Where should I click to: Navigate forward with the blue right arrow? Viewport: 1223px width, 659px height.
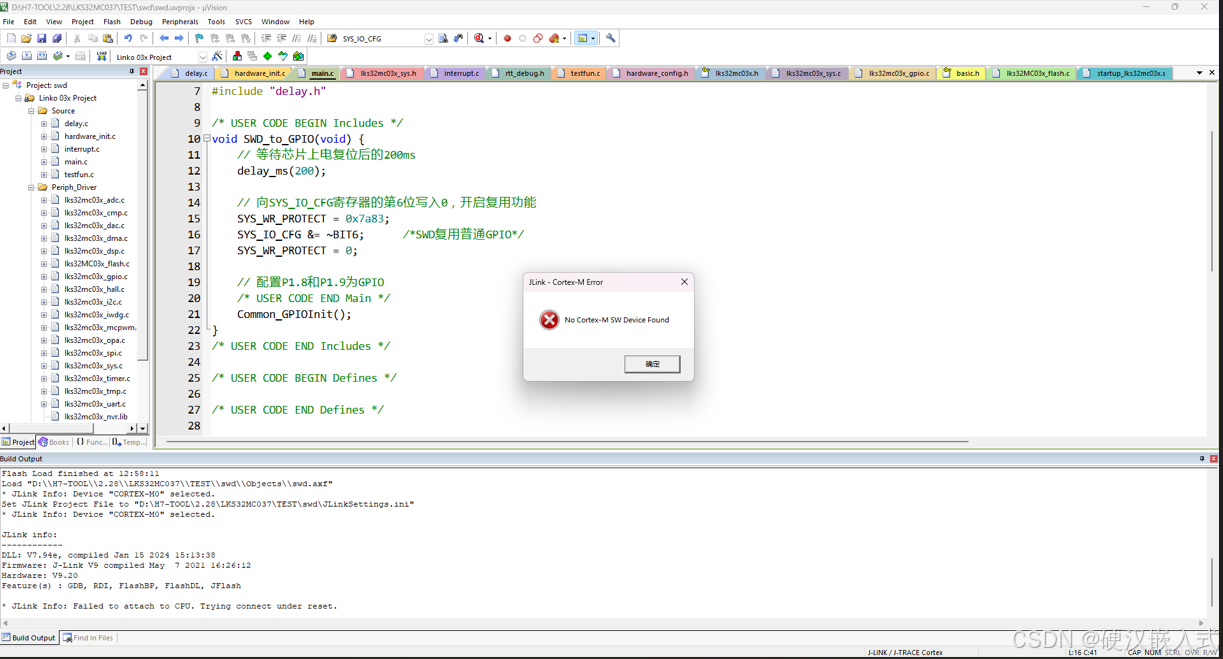pos(179,39)
